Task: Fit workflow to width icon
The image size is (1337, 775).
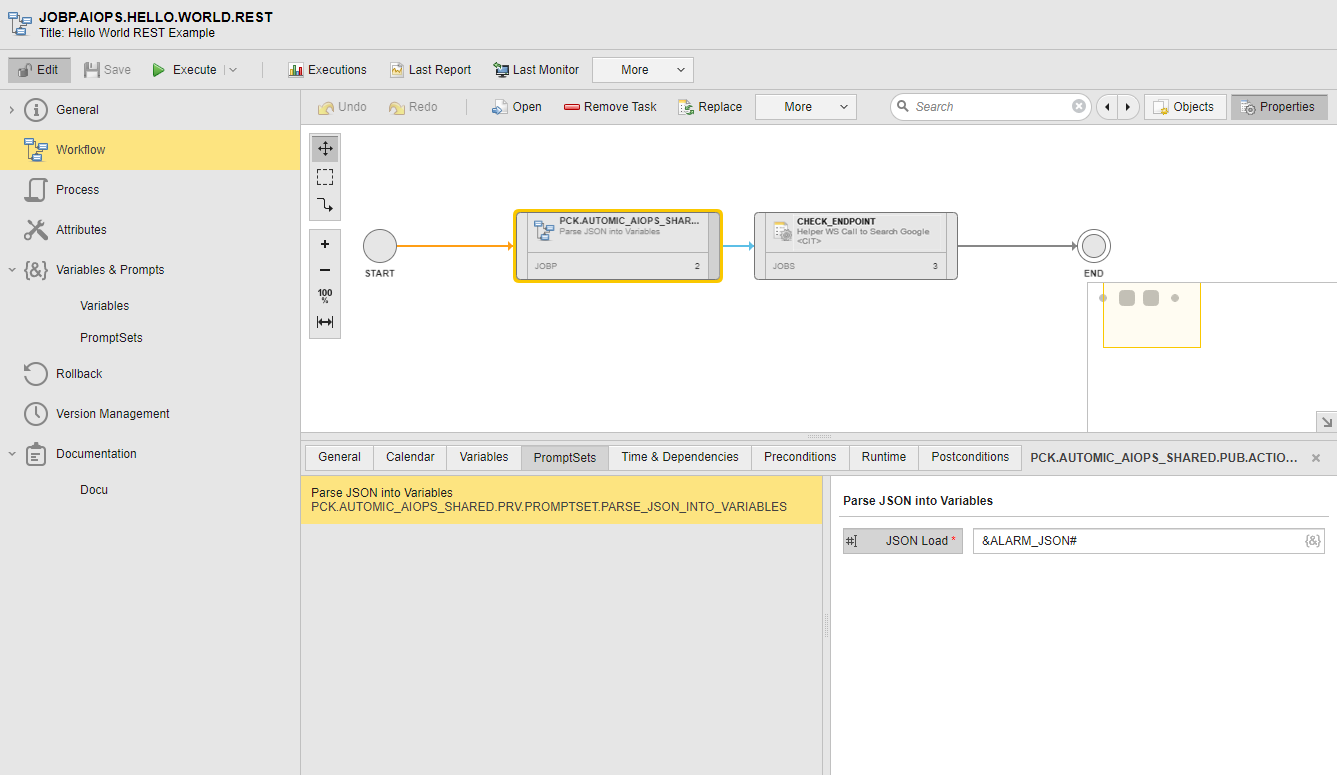Action: coord(325,322)
